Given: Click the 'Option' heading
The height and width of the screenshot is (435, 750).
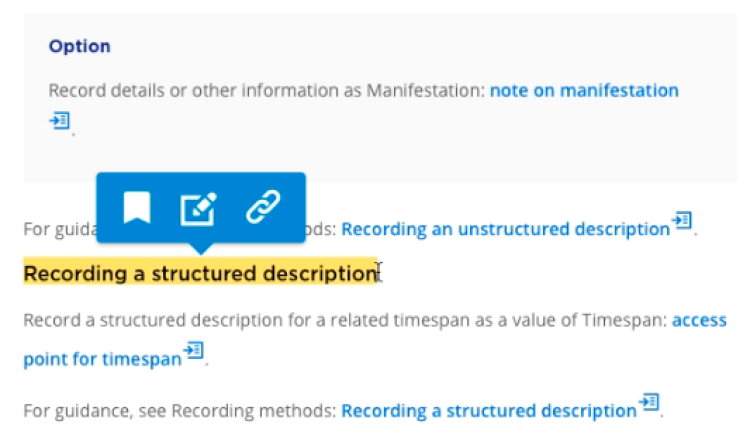Looking at the screenshot, I should point(80,46).
